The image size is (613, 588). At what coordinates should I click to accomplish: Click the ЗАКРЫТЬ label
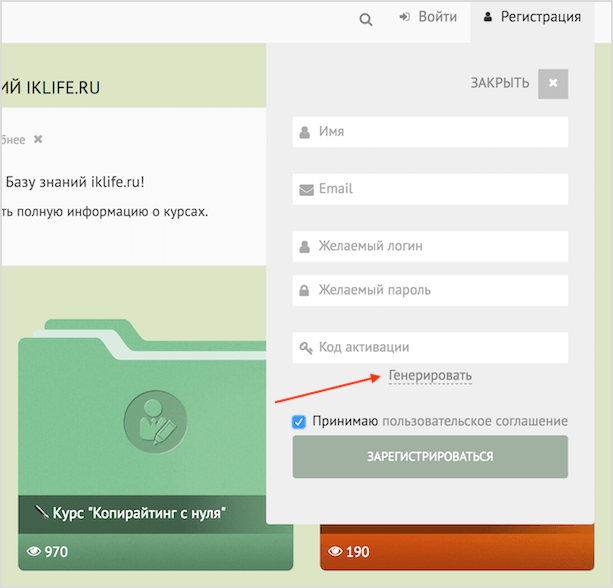[500, 83]
